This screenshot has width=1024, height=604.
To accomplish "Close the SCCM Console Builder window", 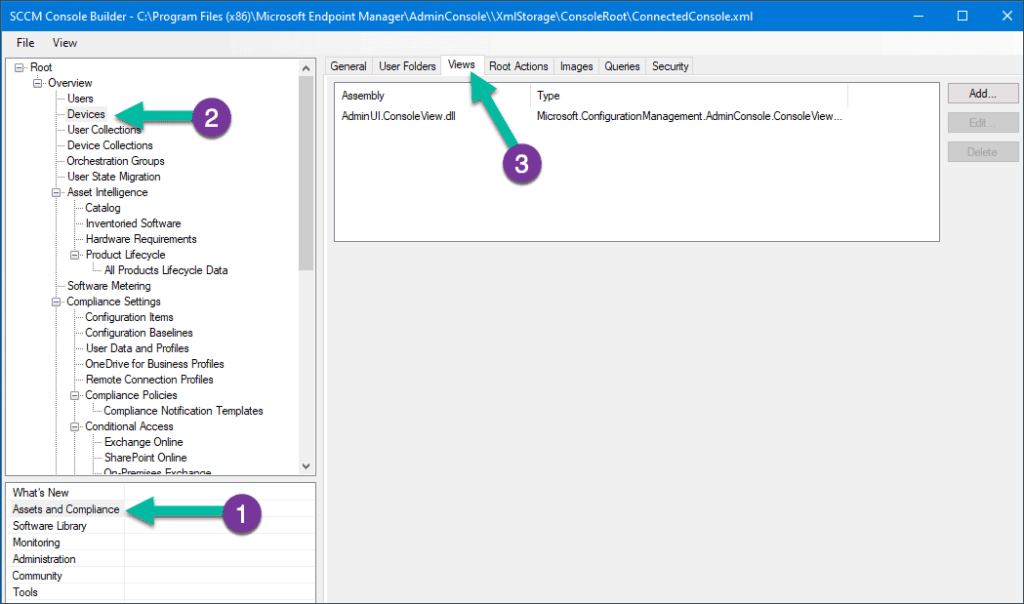I will pos(1006,16).
